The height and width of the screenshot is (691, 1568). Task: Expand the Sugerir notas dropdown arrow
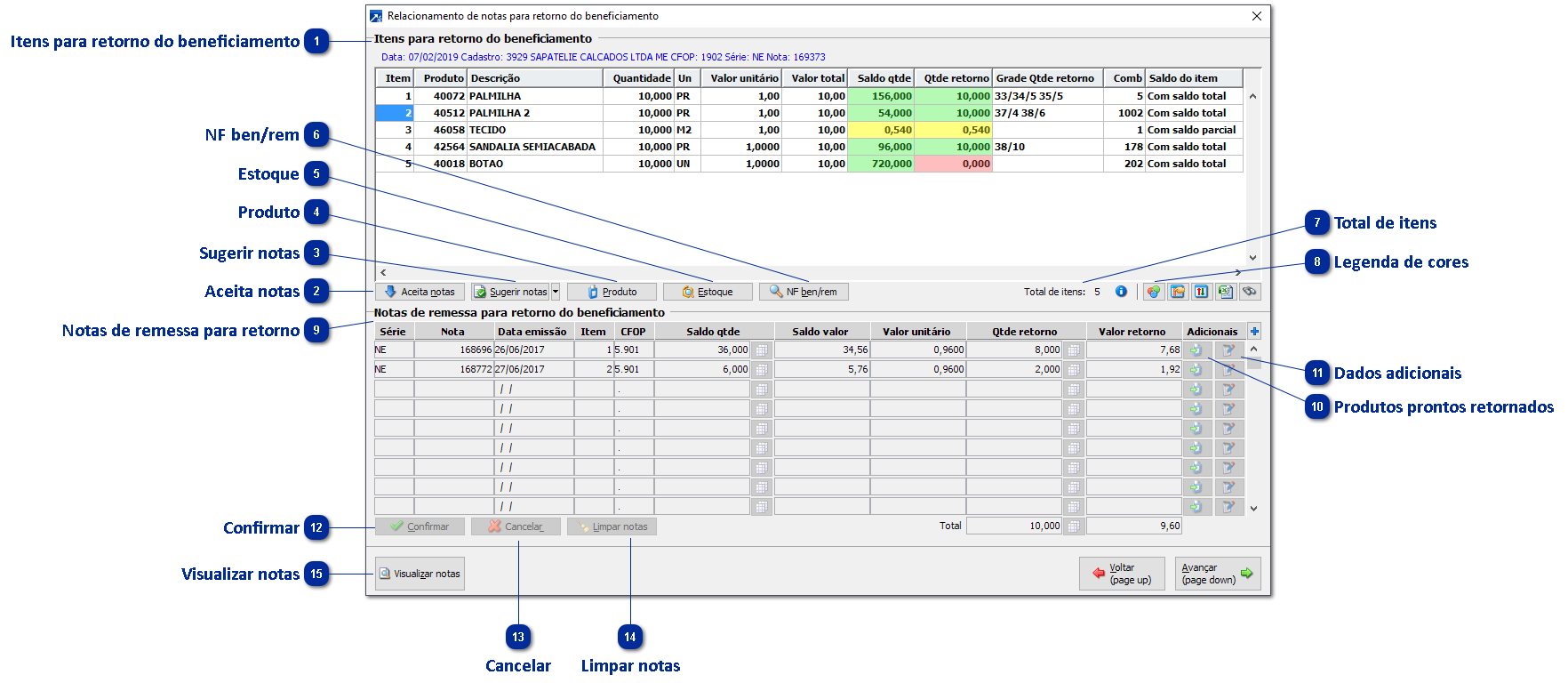coord(556,292)
